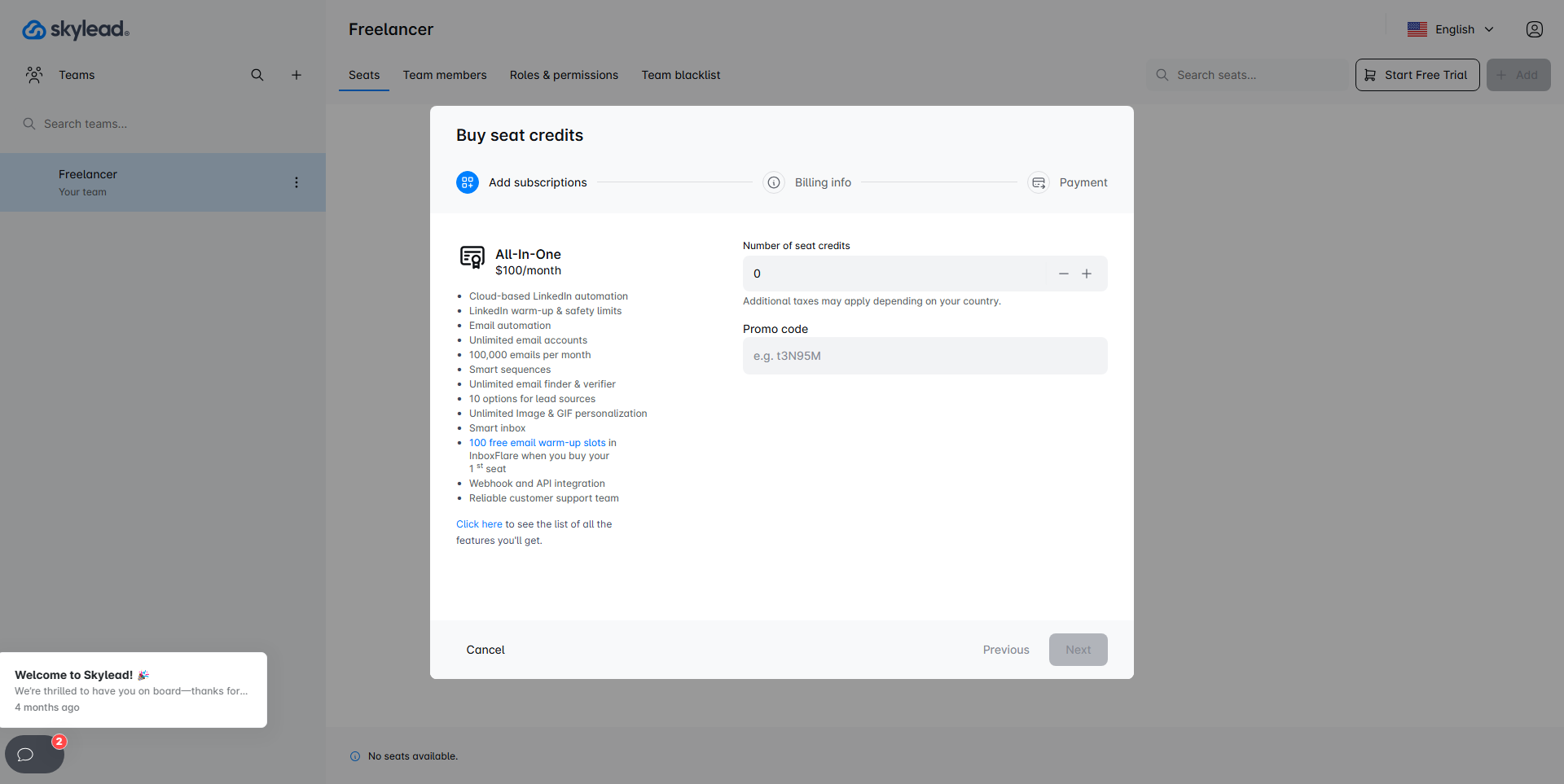Decrease seat credits with minus button
Viewport: 1564px width, 784px height.
coord(1063,274)
